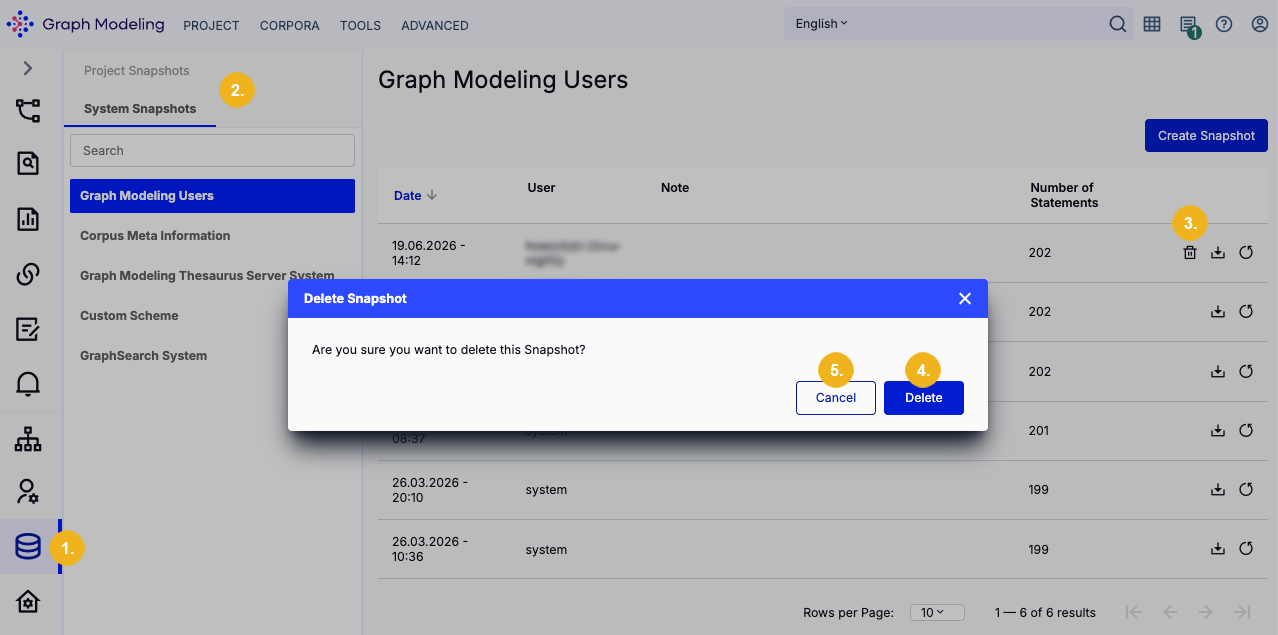Go to next page of results

point(1206,612)
